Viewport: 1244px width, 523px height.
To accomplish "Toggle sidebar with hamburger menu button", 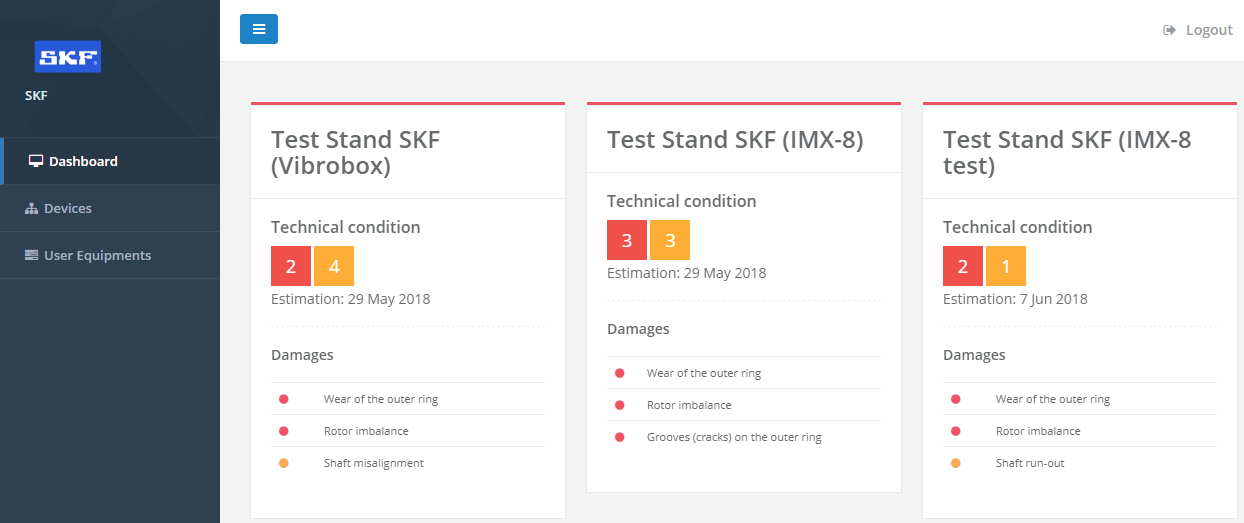I will 259,29.
